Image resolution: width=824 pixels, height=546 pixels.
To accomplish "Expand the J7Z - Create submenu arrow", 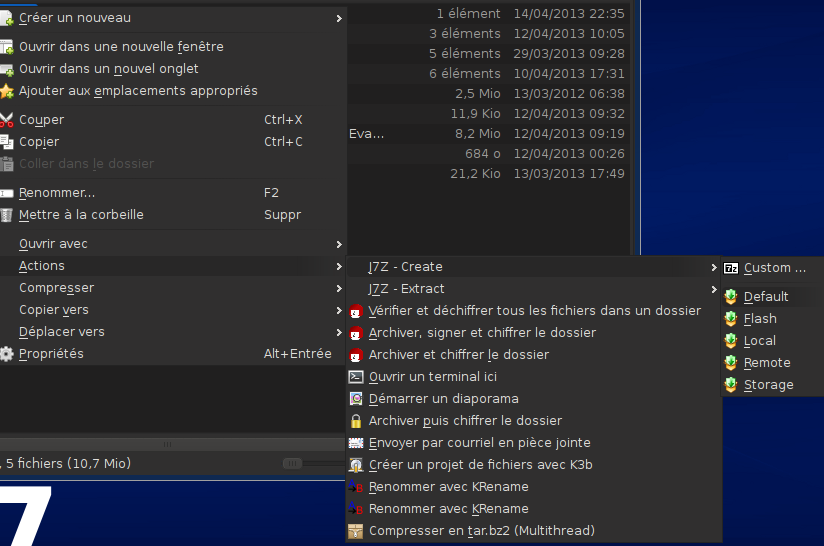I will (714, 267).
